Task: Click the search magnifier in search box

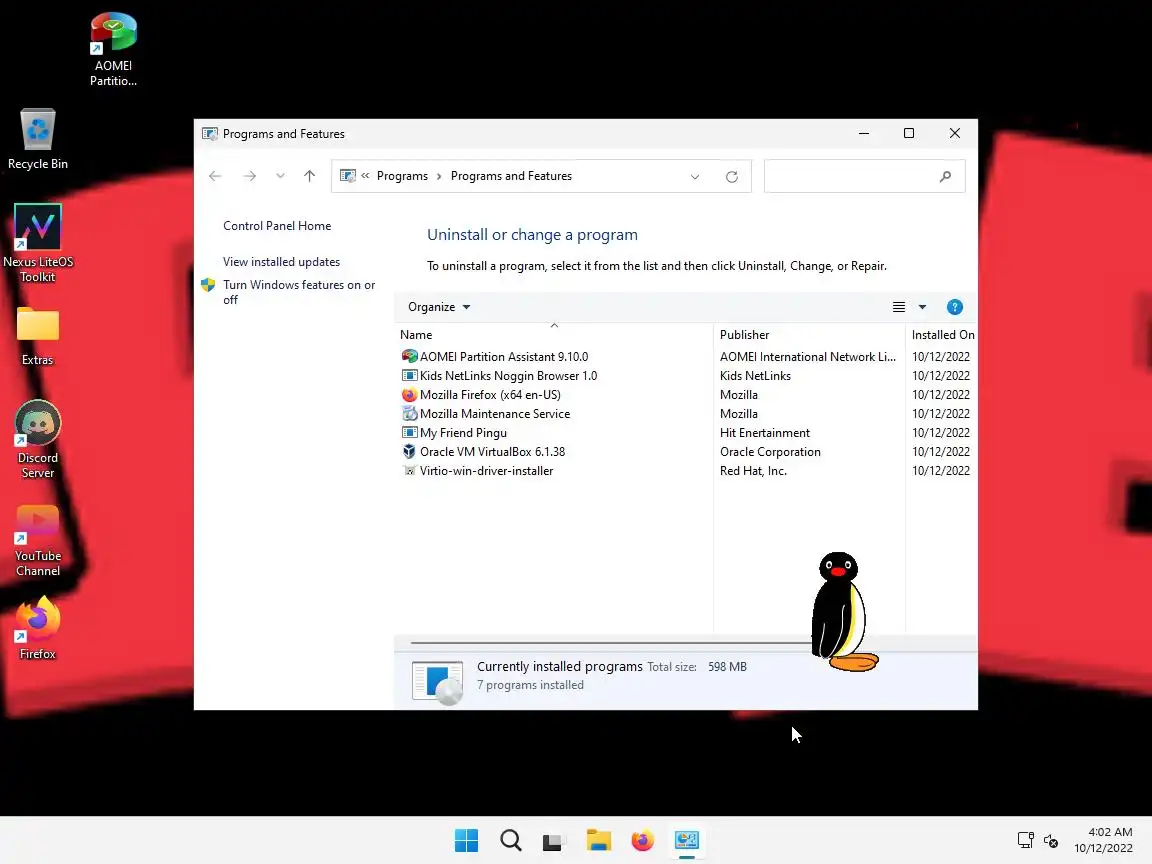Action: [946, 176]
